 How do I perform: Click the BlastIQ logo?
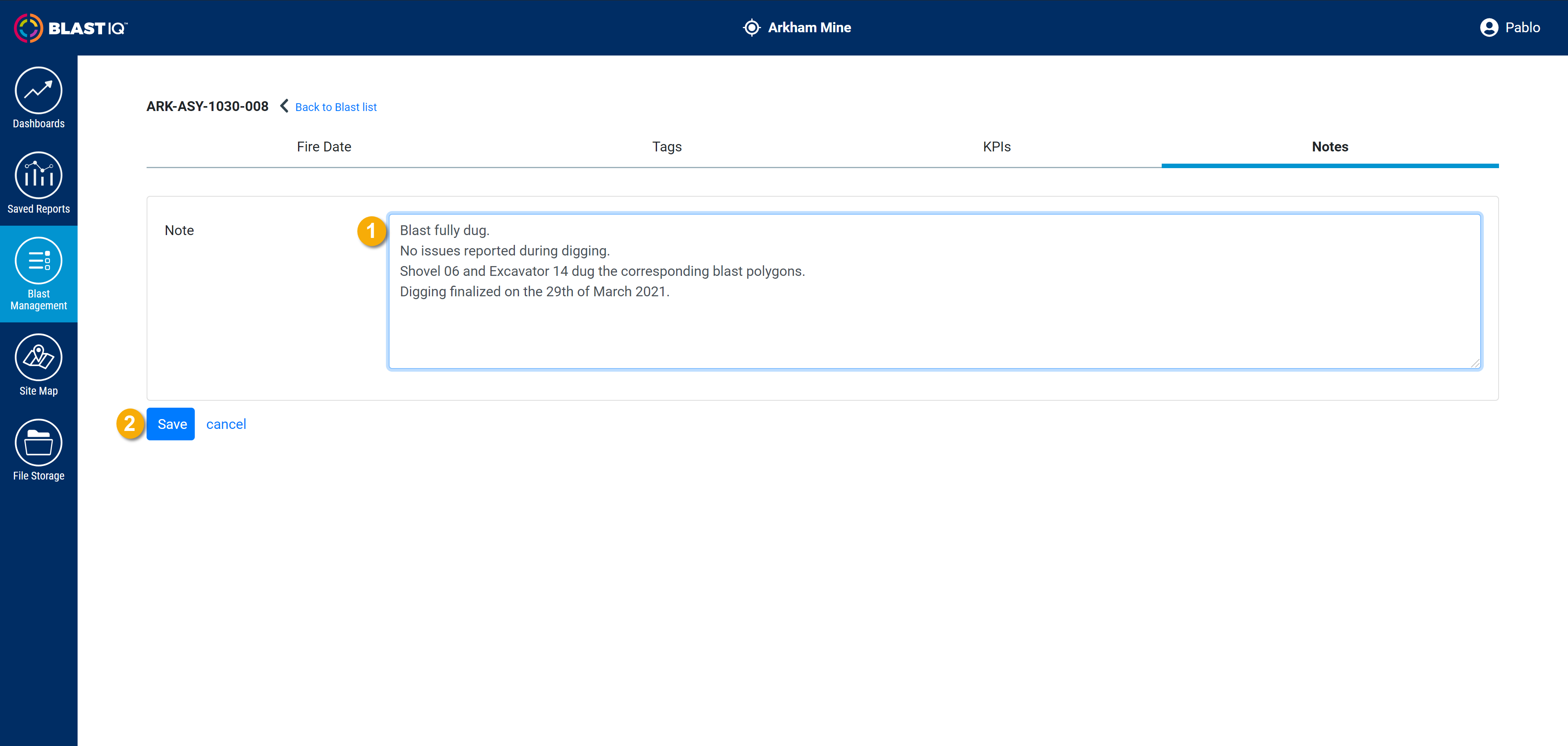(x=71, y=28)
